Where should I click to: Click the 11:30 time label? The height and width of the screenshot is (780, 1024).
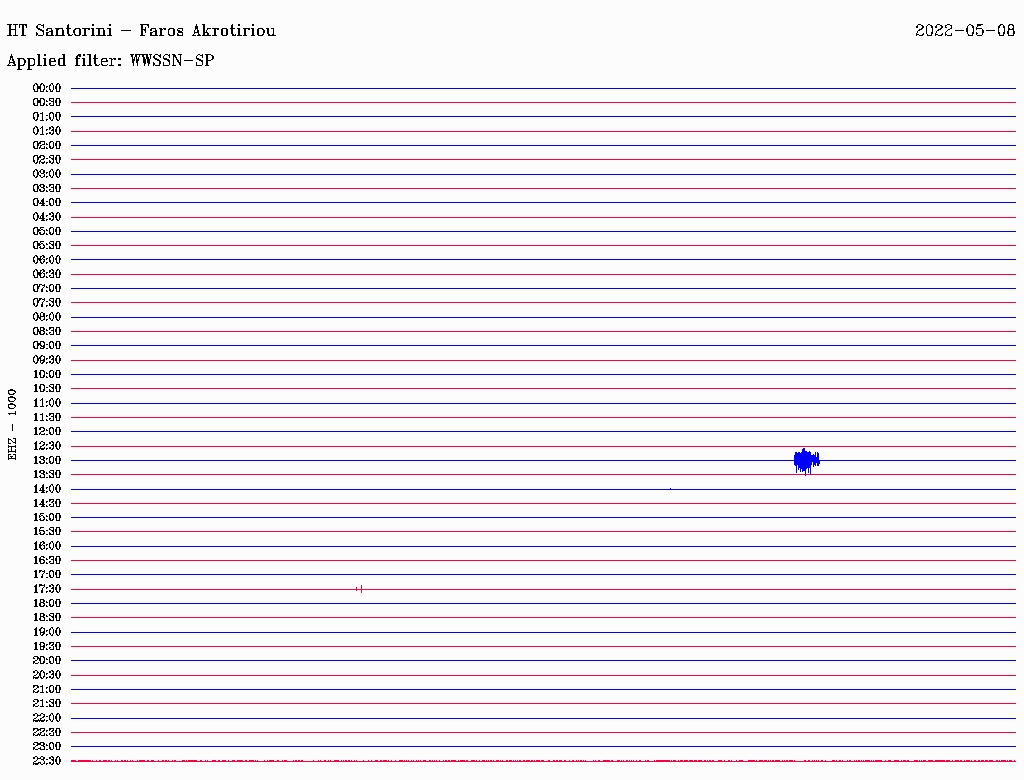[47, 417]
